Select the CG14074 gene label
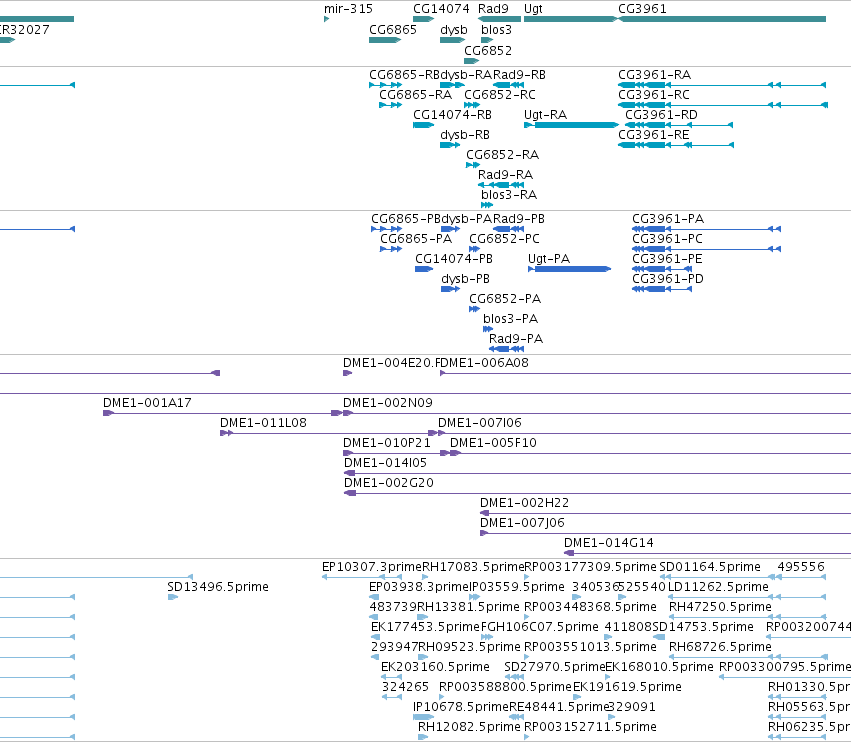851x742 pixels. pyautogui.click(x=441, y=9)
